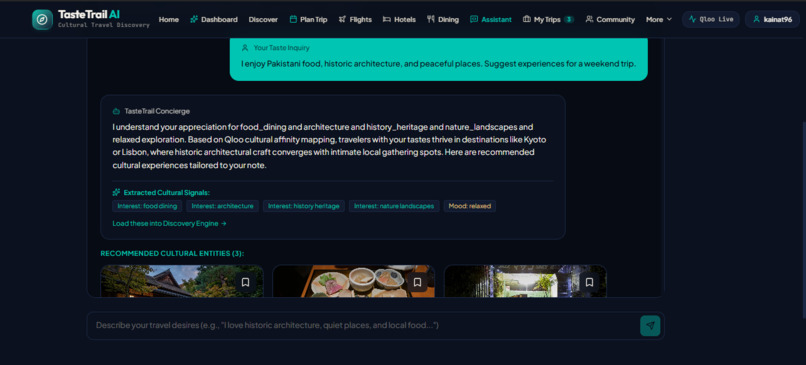Viewport: 806px width, 365px height.
Task: Bookmark the third garden alley card
Action: coord(590,282)
